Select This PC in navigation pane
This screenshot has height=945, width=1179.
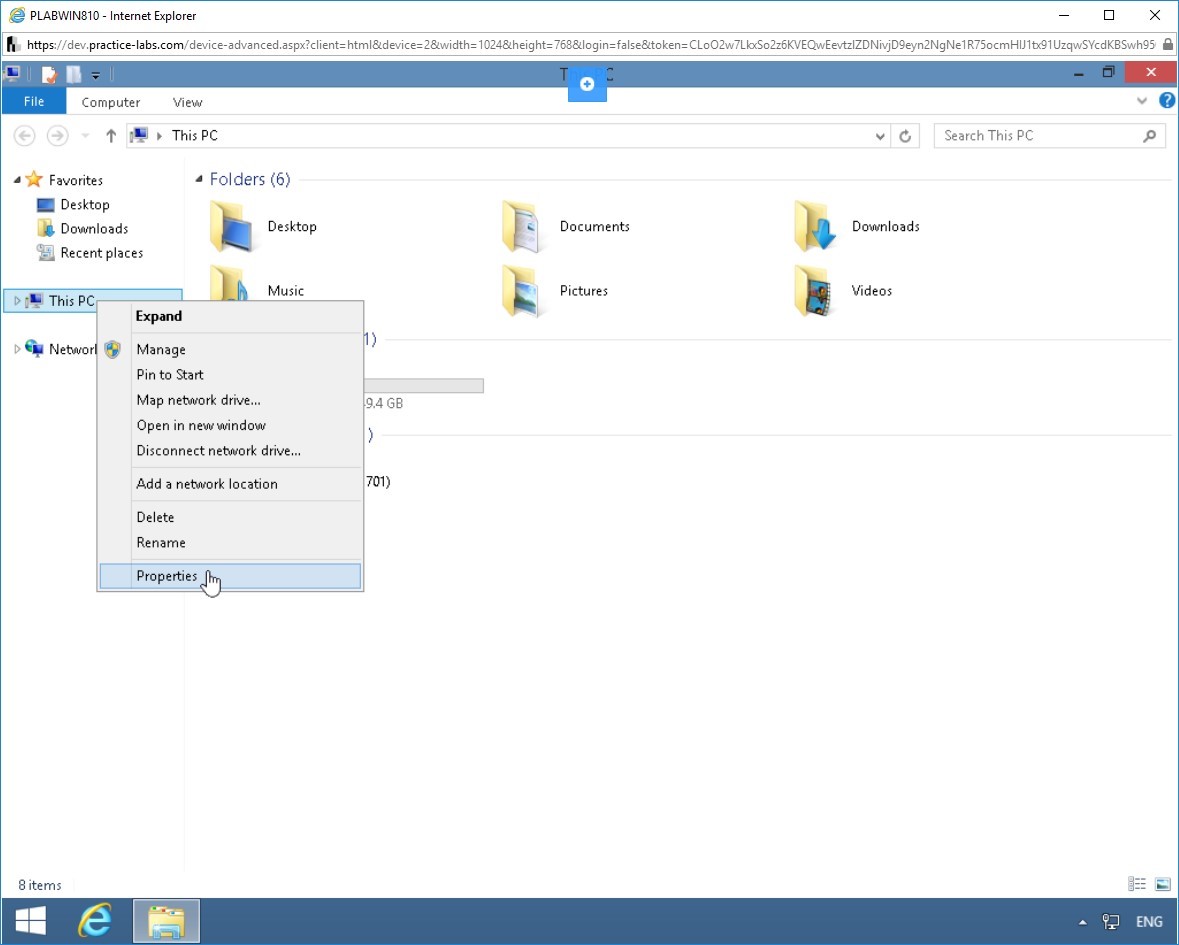click(x=71, y=301)
